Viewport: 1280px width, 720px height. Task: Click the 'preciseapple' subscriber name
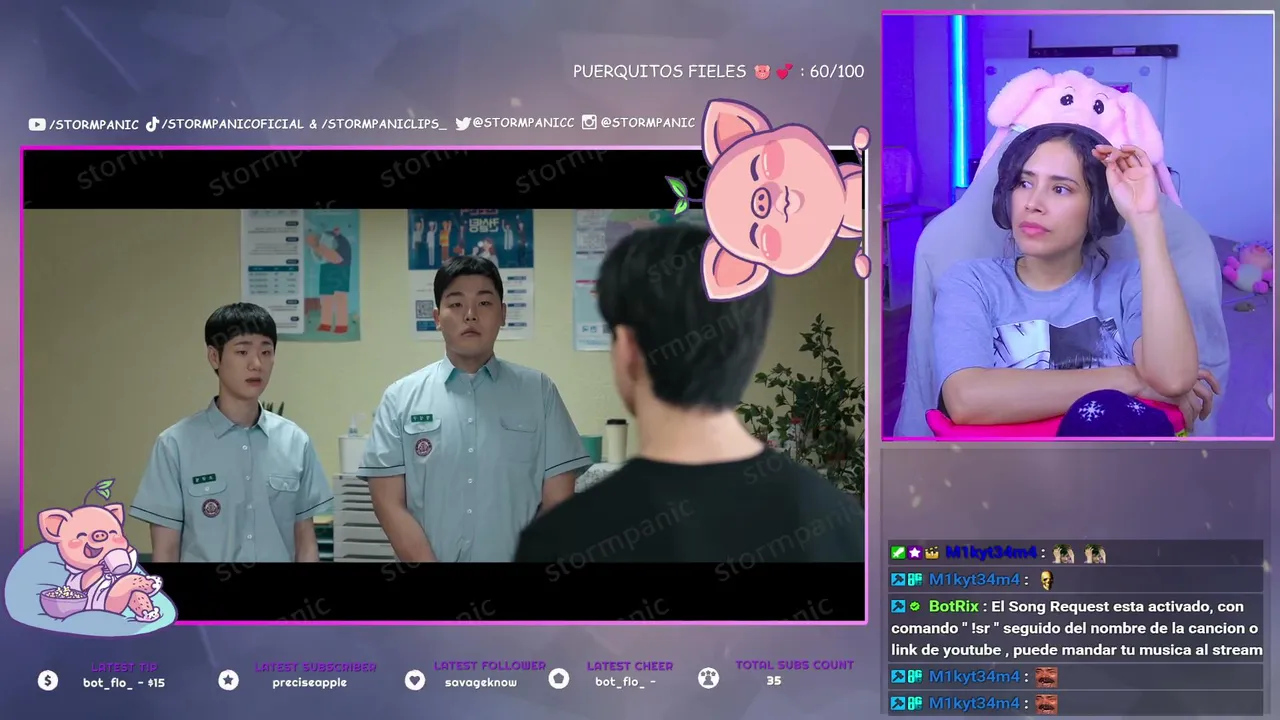click(x=310, y=683)
